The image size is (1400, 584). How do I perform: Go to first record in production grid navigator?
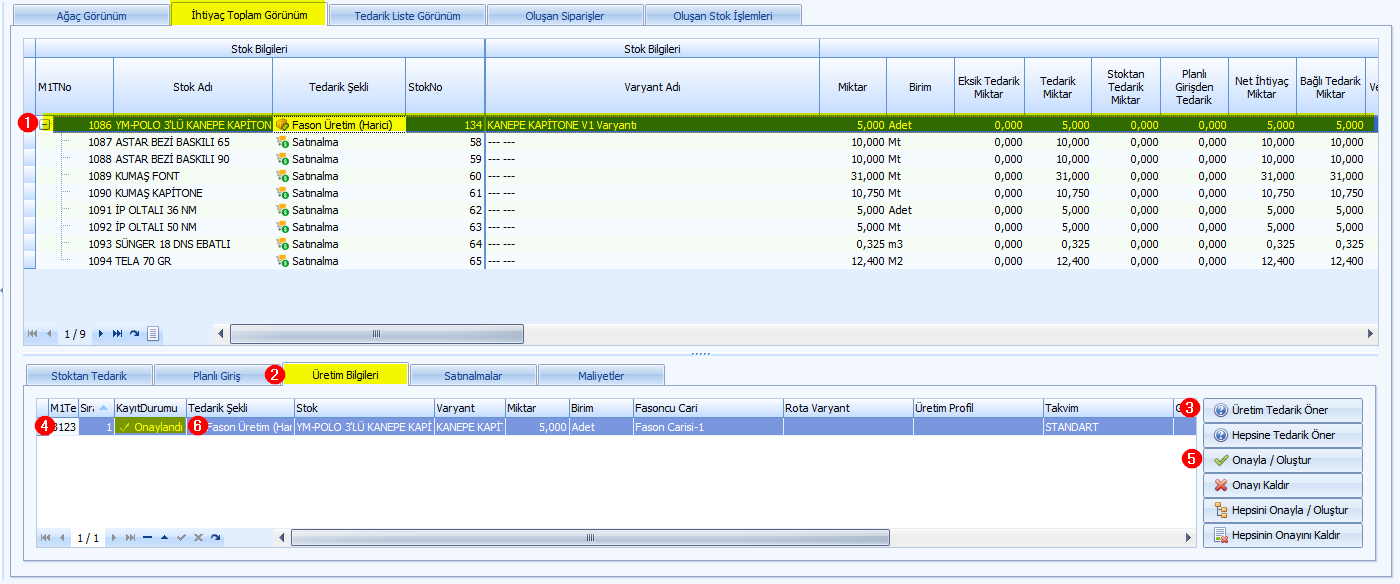(45, 538)
